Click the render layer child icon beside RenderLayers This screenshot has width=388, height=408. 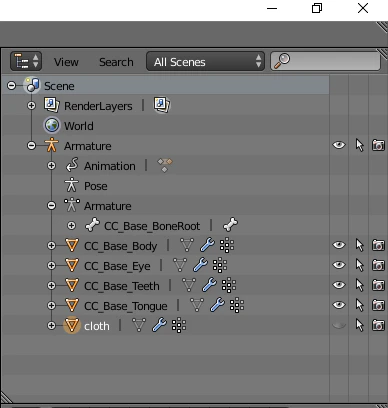tap(162, 105)
